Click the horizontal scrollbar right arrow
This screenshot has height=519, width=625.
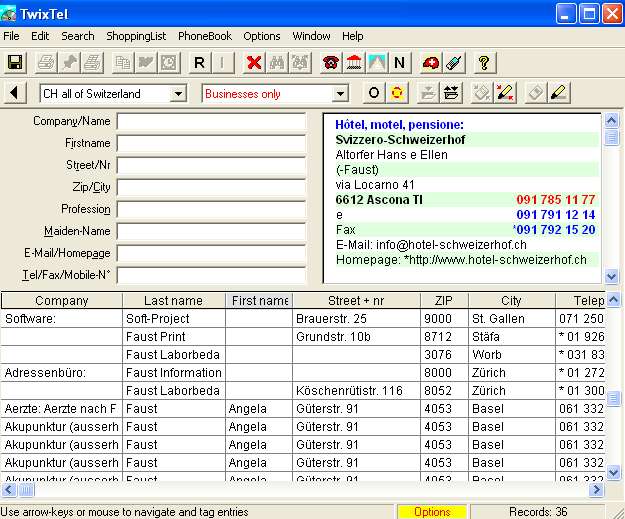tap(597, 490)
